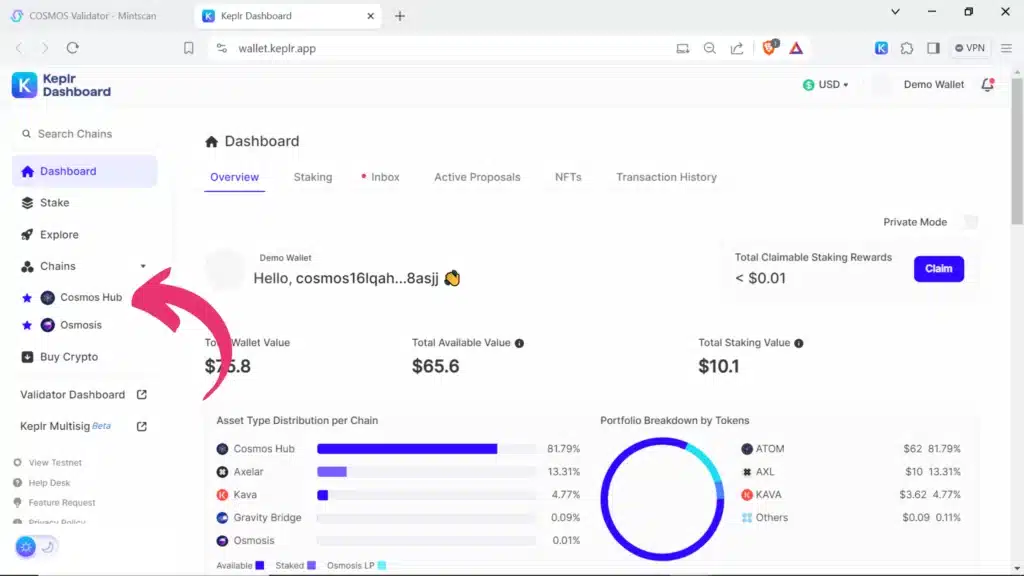This screenshot has width=1024, height=576.
Task: Toggle the Brave VPN button
Action: pyautogui.click(x=970, y=48)
